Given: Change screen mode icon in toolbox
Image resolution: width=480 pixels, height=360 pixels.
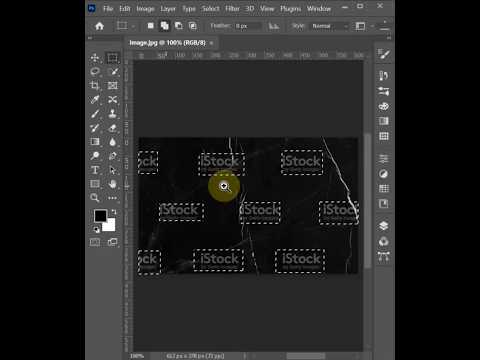Looking at the screenshot, I should click(112, 242).
